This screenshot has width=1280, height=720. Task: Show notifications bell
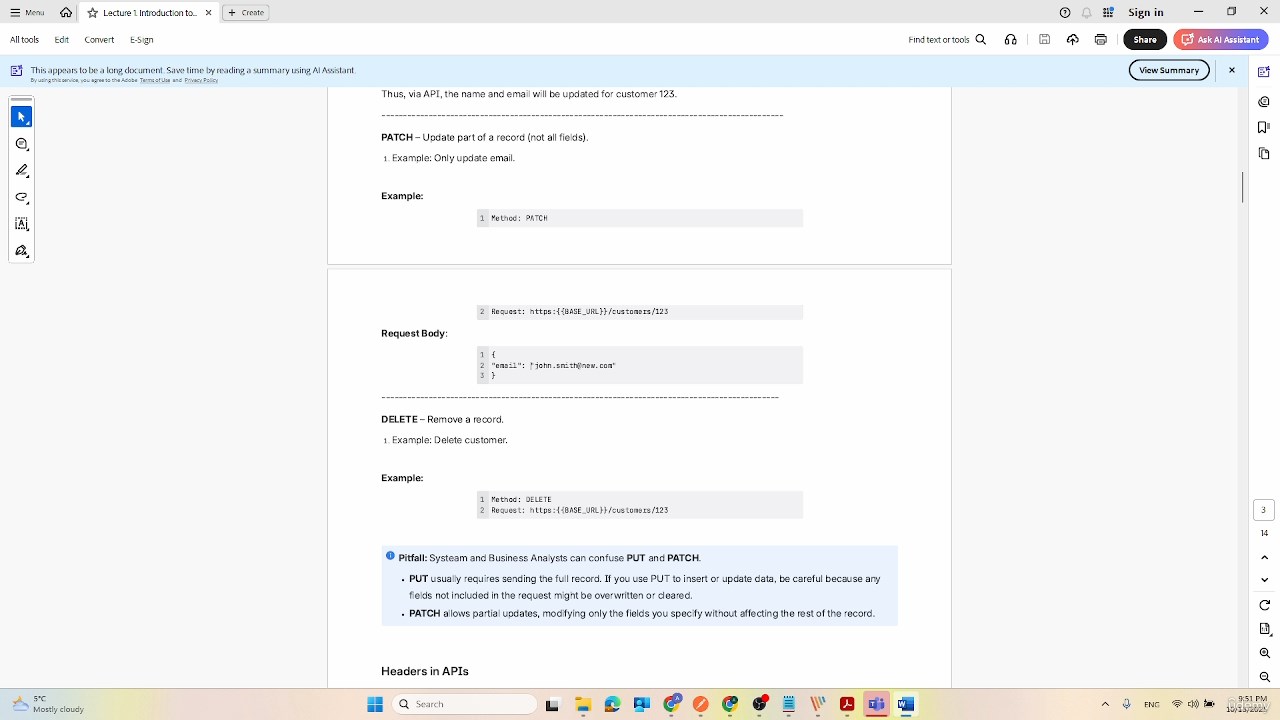tap(1086, 13)
